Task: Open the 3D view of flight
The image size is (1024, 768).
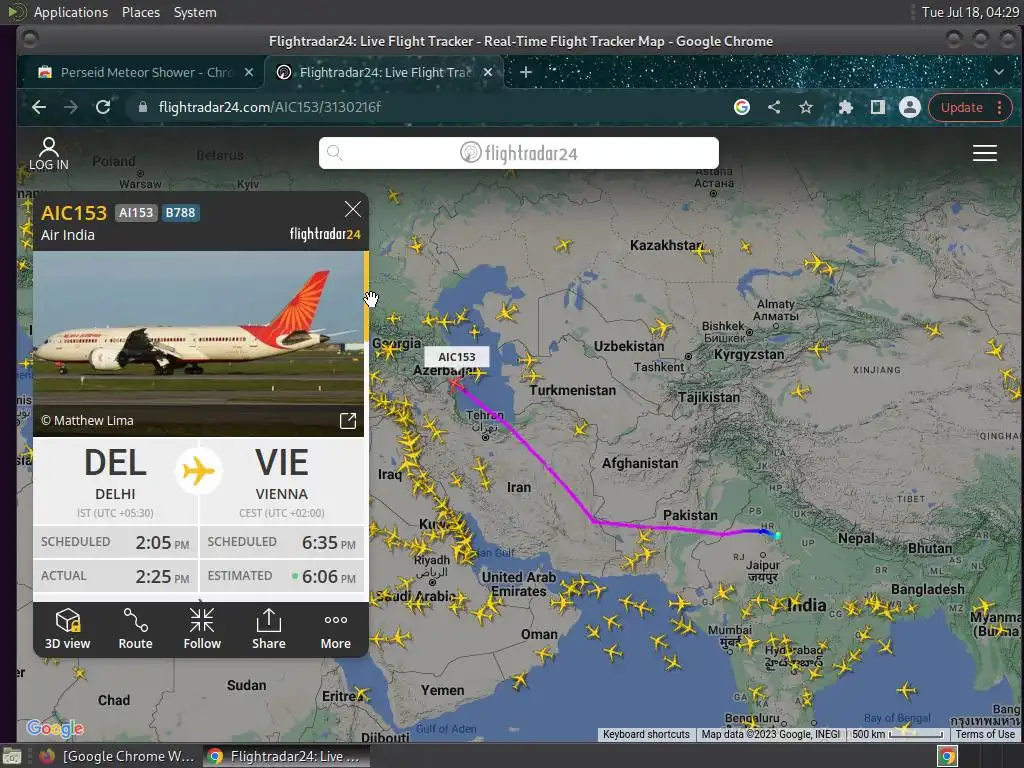Action: [x=67, y=629]
